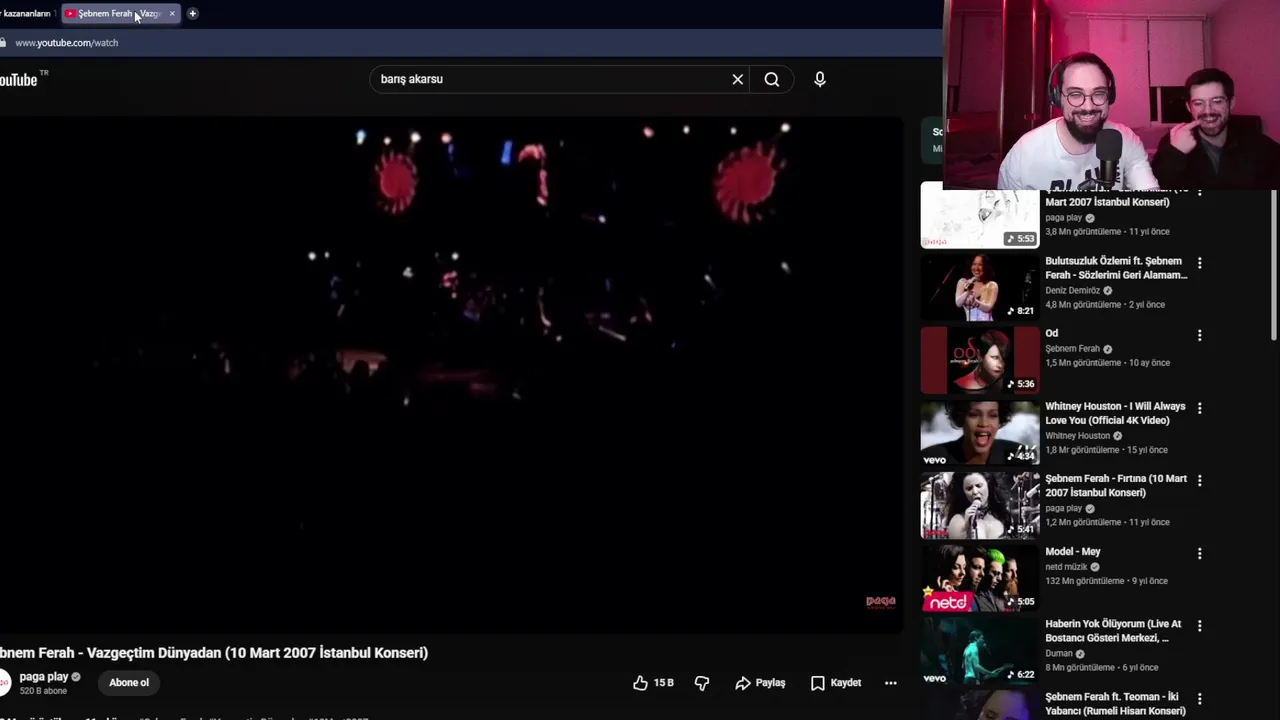Screen dimensions: 1280x720
Task: Like the video with thumbs-up icon
Action: point(640,683)
